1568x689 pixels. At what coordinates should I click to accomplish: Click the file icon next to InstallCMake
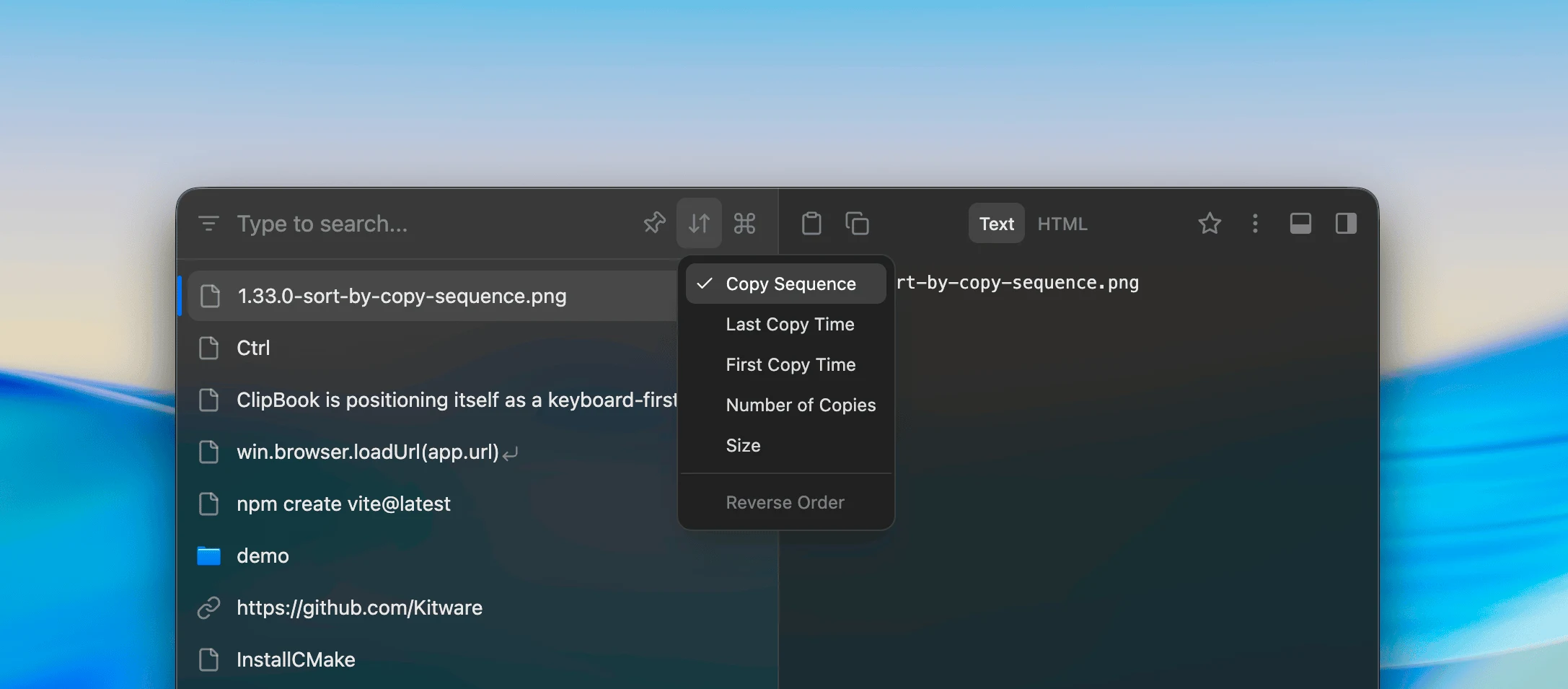click(210, 659)
